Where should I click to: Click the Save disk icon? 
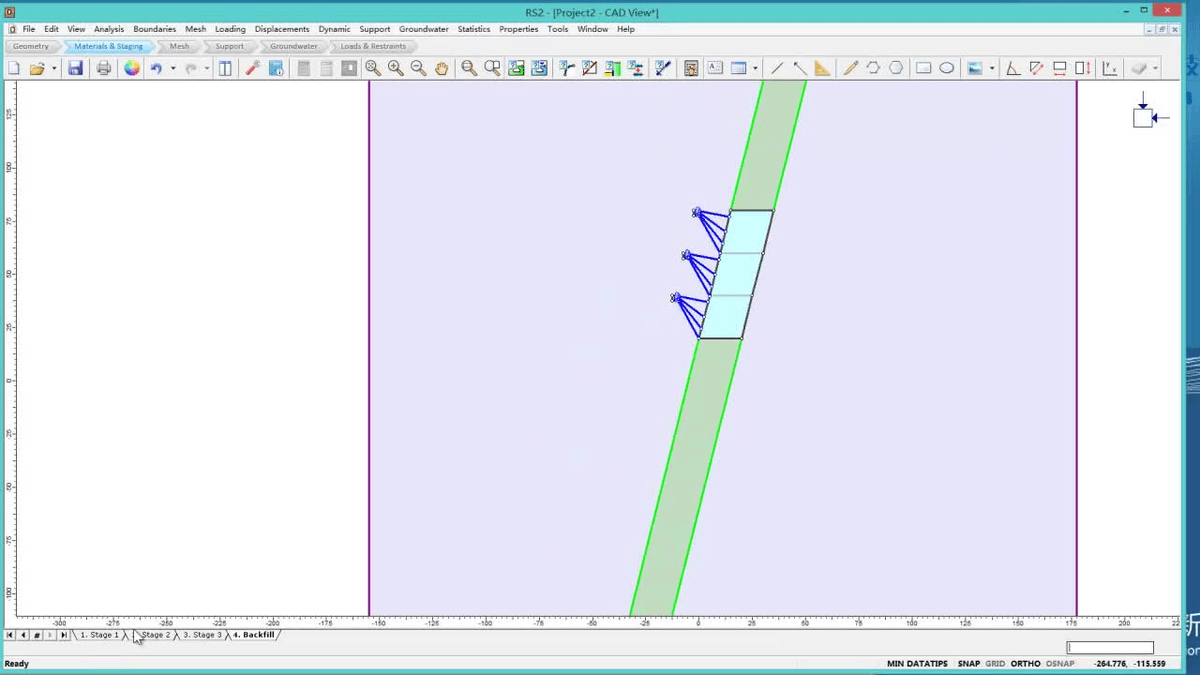pos(75,68)
